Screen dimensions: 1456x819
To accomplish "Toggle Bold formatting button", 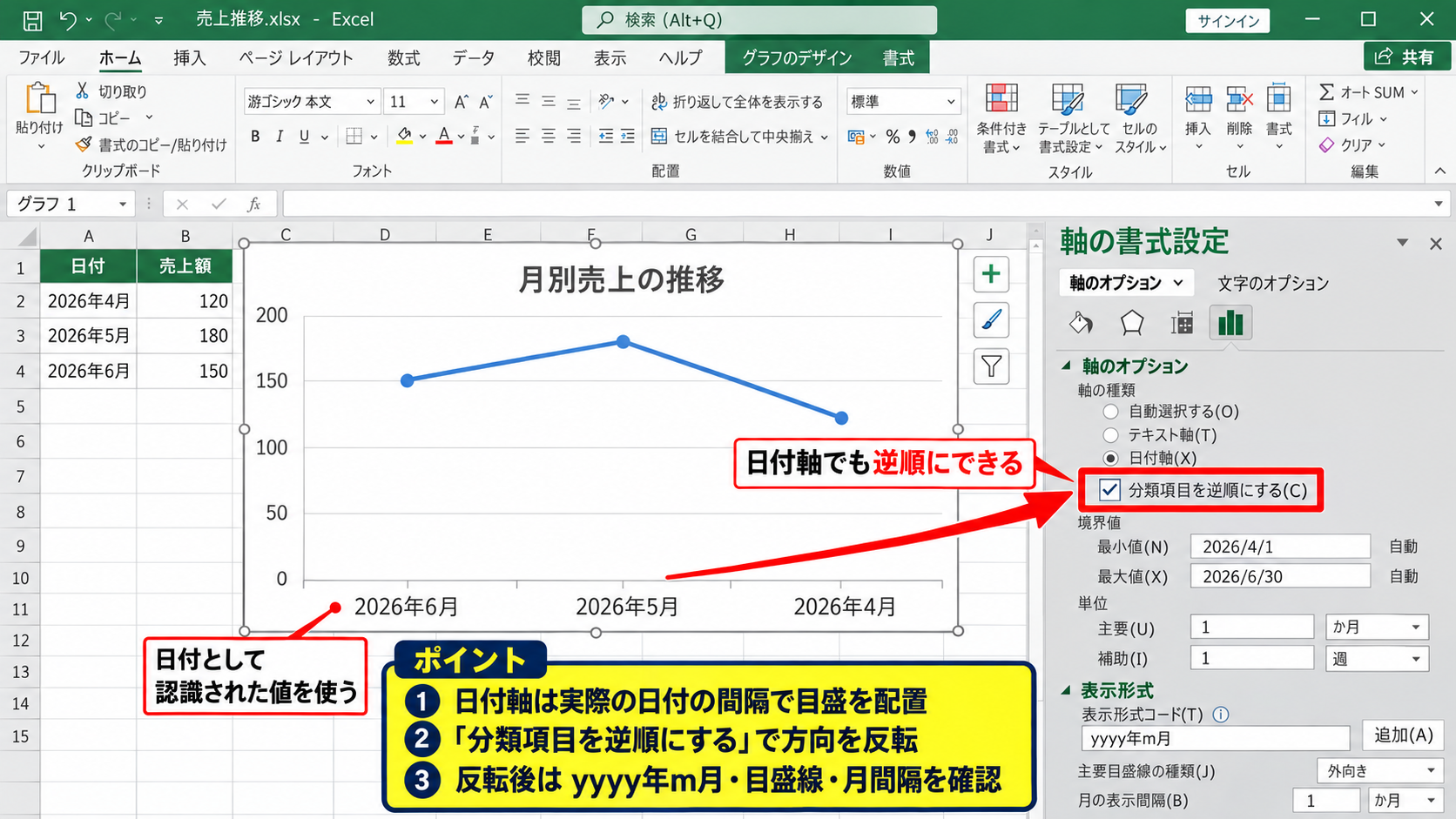I will click(x=255, y=137).
